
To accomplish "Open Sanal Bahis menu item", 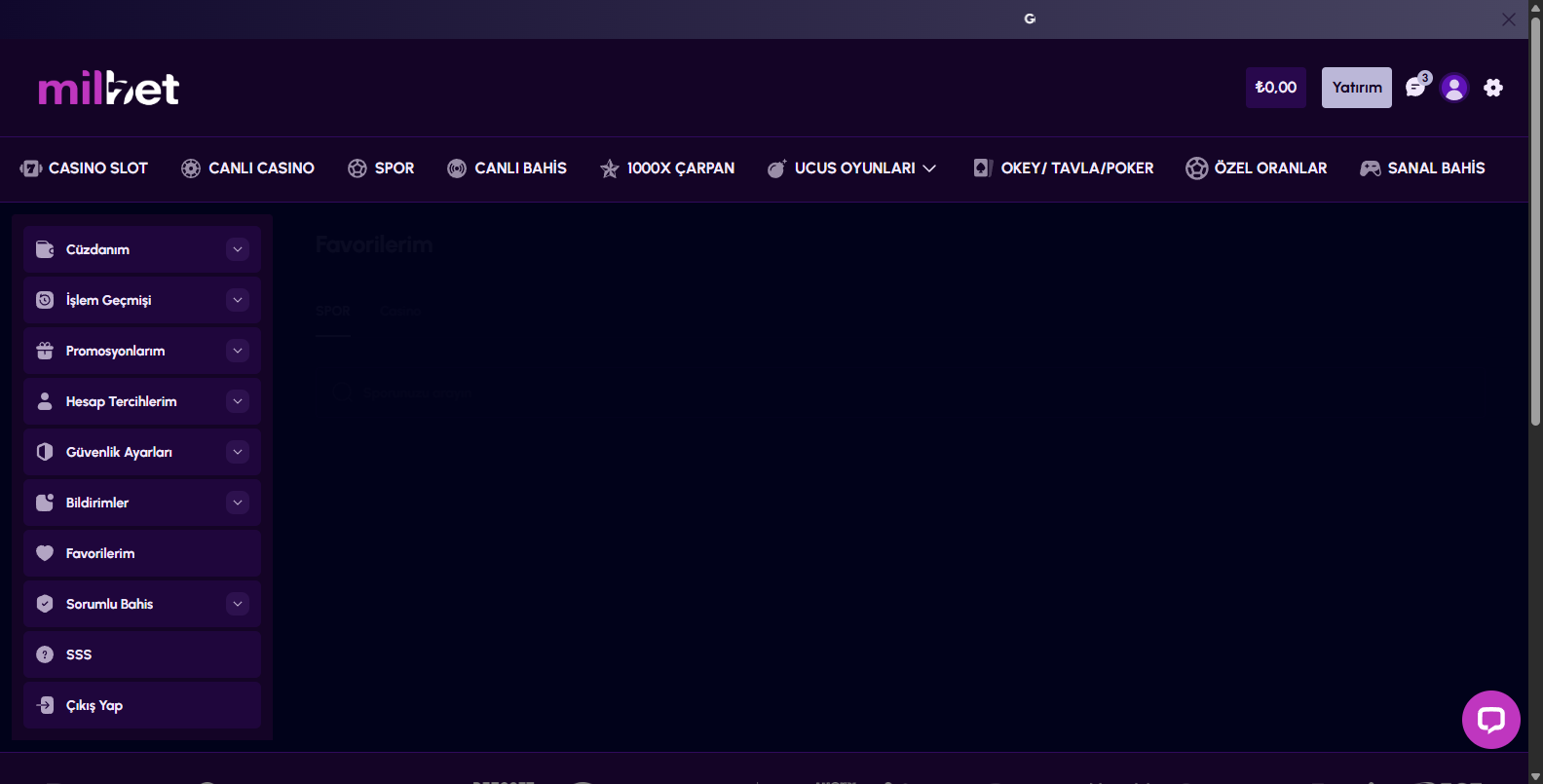I will coord(1422,168).
